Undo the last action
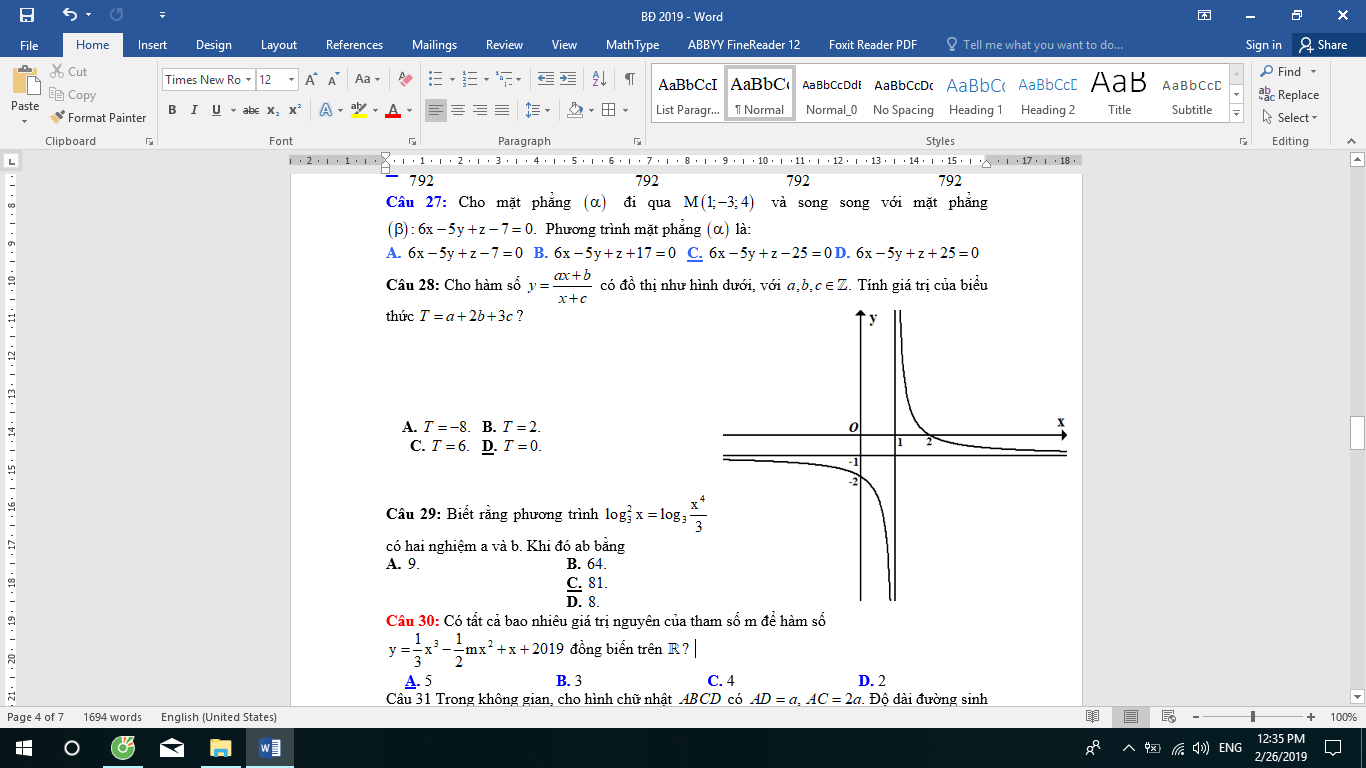 69,15
